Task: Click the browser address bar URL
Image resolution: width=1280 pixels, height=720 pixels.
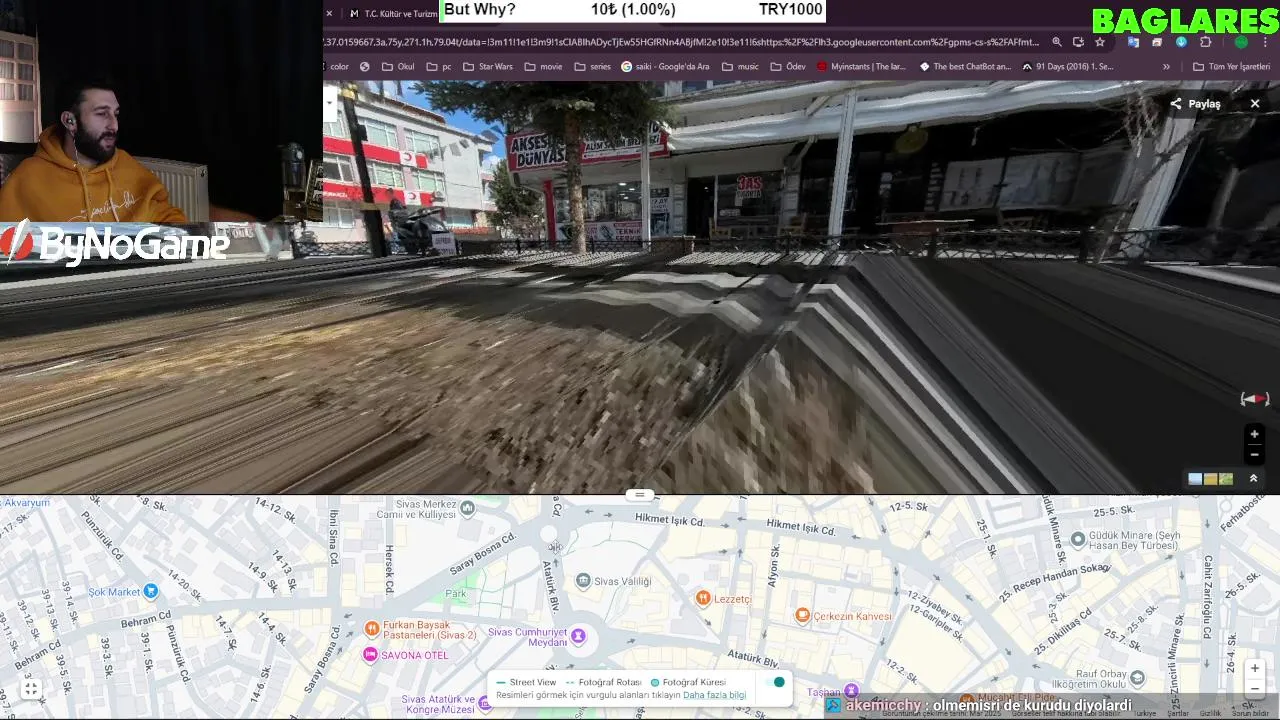Action: 682,42
